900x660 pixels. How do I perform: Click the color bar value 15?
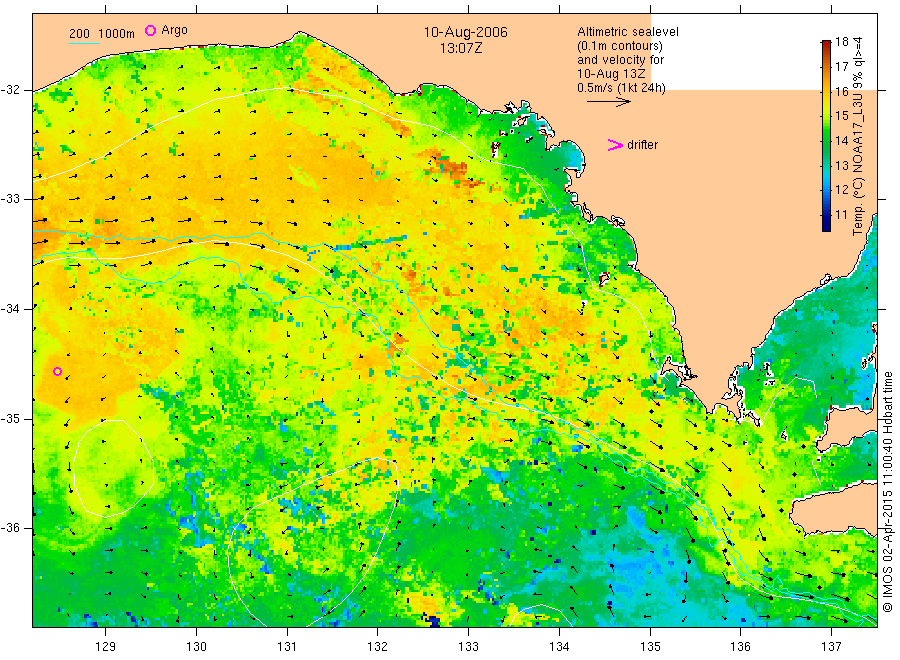[x=842, y=116]
